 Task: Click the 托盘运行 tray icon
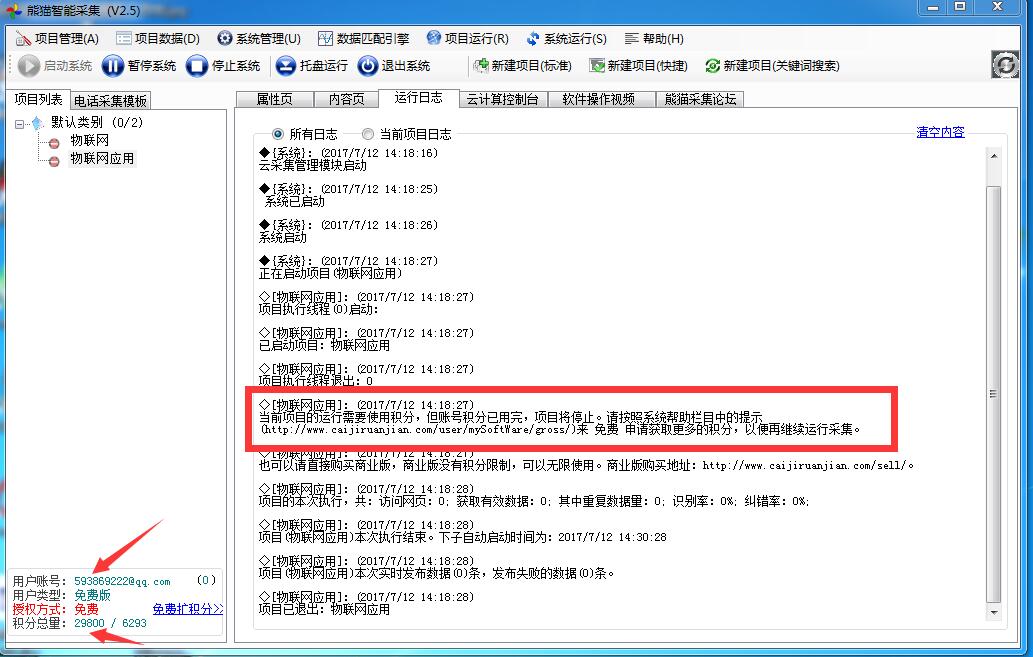pos(285,66)
